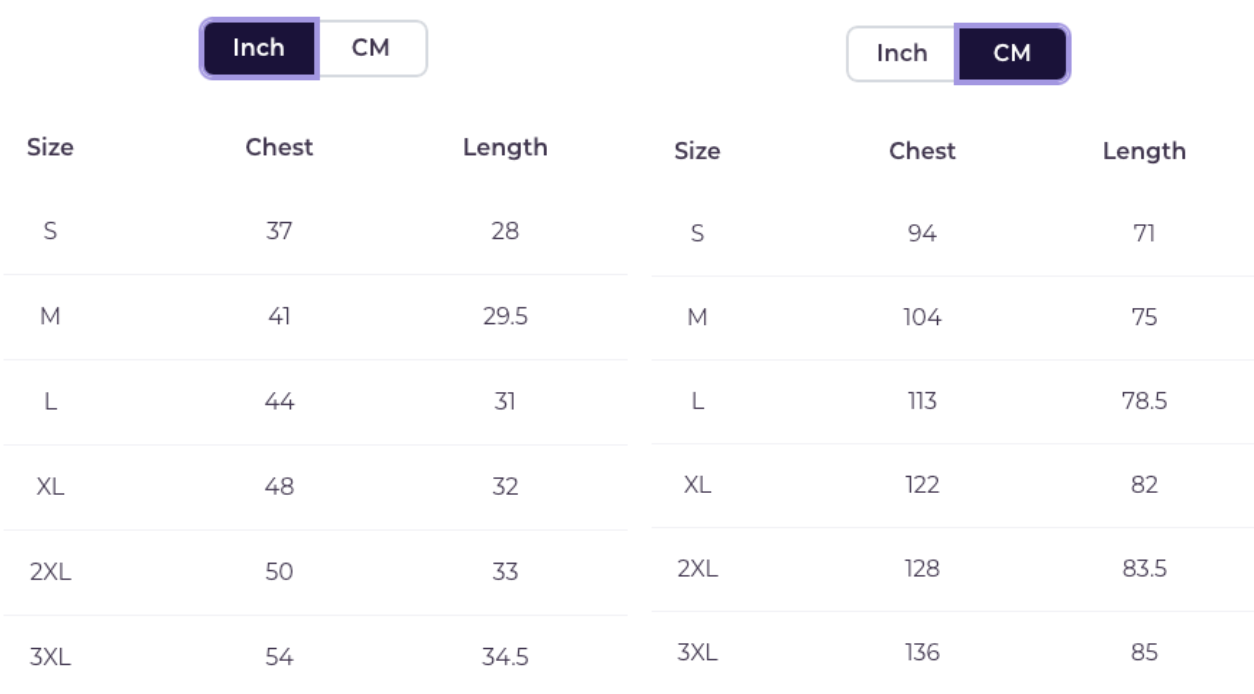Click the Chest header above value 37
Screen dimensions: 1254x694
point(279,147)
